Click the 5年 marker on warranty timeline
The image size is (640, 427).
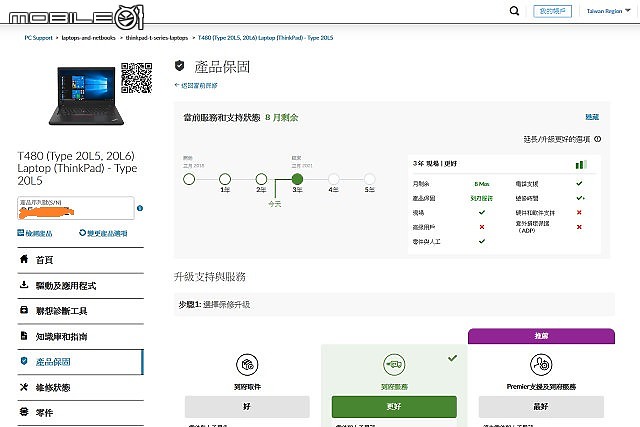point(370,179)
